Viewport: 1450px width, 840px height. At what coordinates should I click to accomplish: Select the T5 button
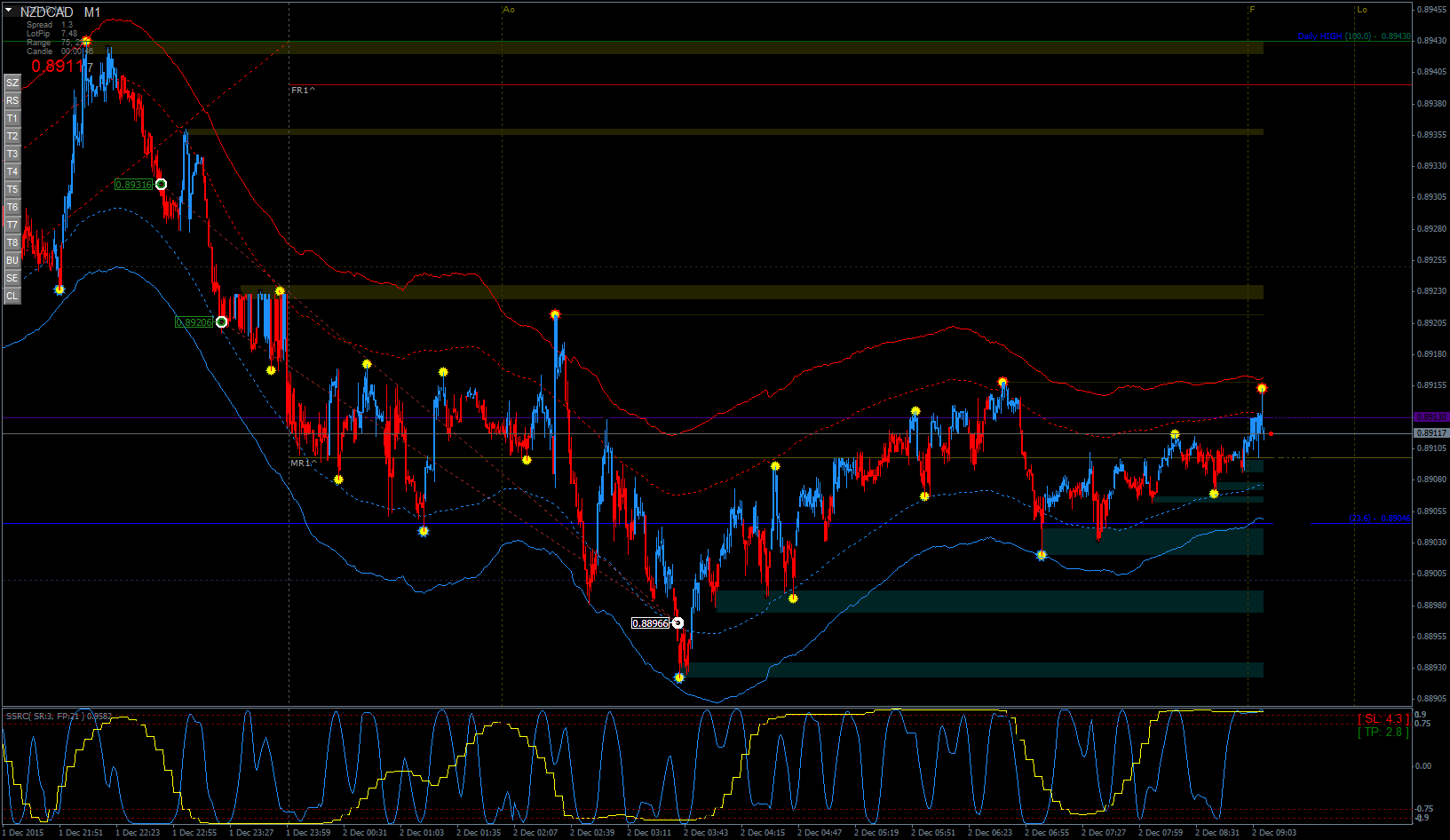(12, 189)
